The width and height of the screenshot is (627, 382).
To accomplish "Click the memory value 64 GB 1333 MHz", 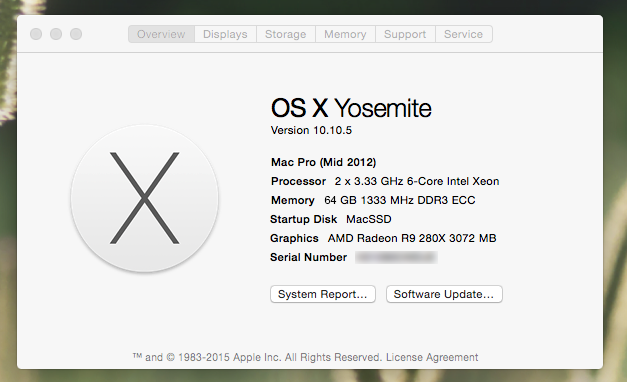I will 400,200.
